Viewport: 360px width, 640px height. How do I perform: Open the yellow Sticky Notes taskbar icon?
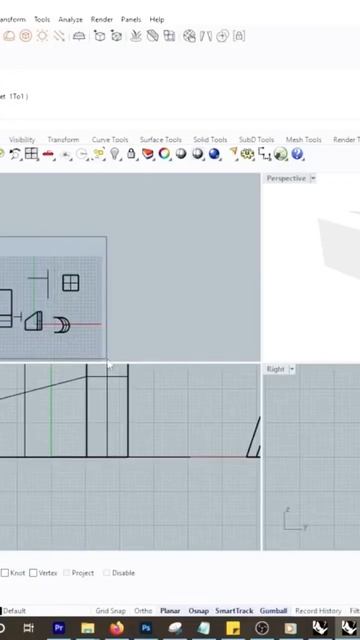(x=233, y=628)
